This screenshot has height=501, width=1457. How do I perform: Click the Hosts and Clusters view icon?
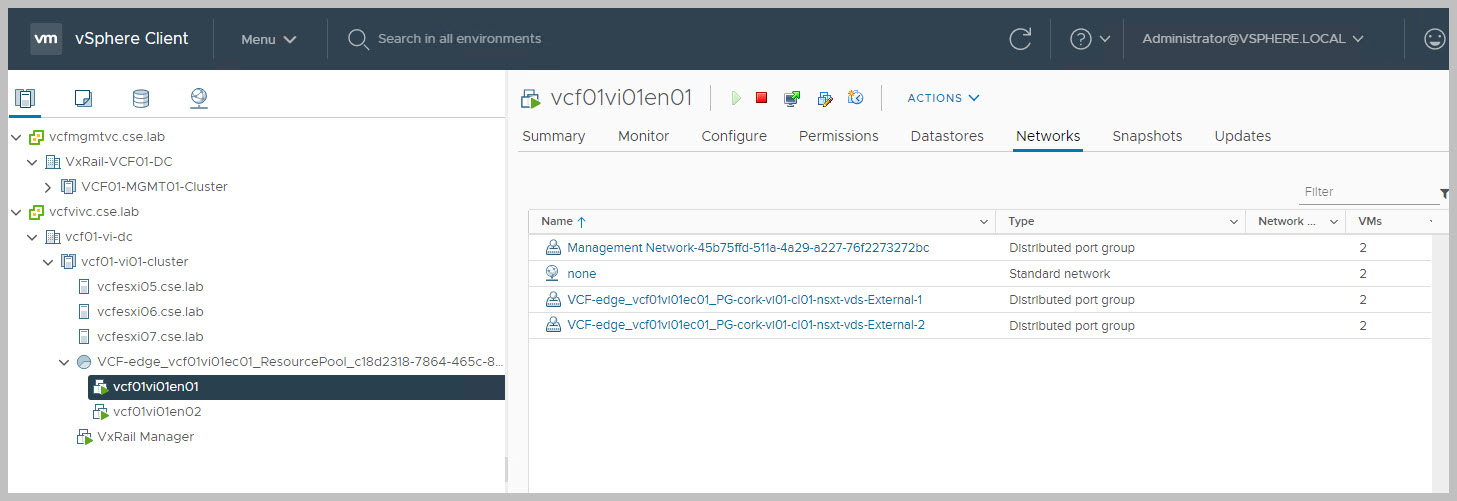[x=25, y=98]
